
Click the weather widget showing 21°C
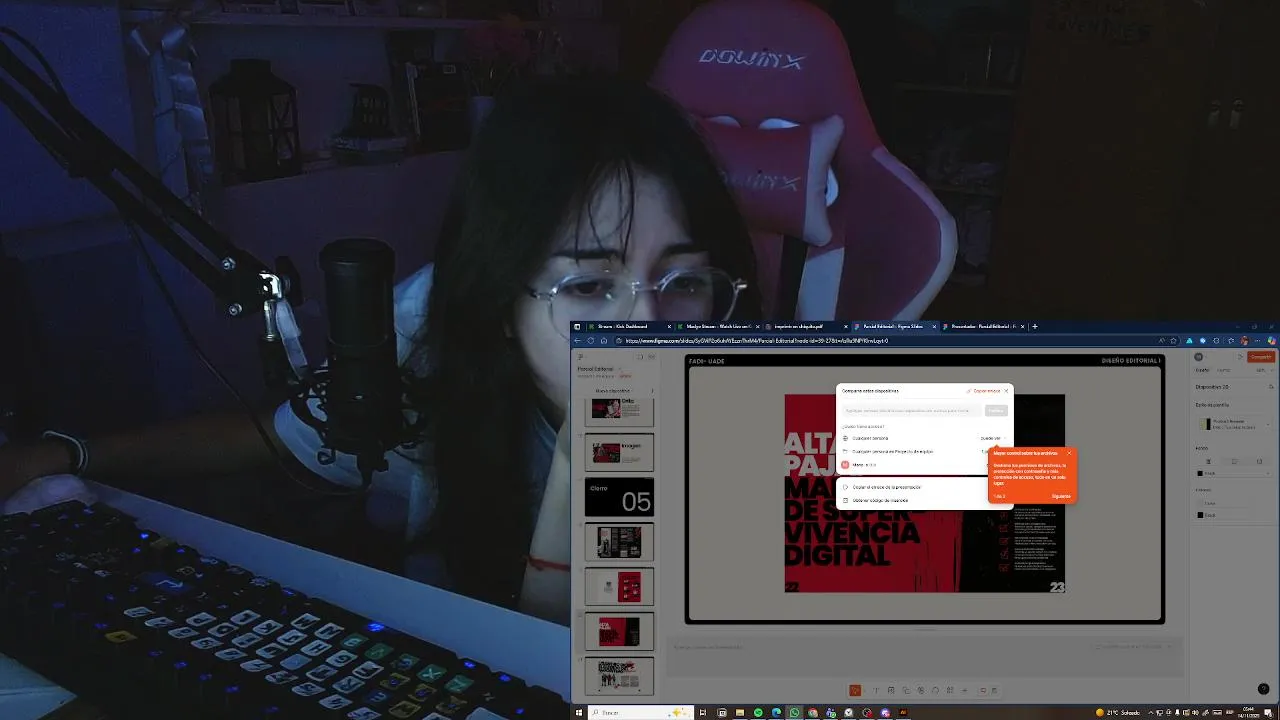(1118, 713)
